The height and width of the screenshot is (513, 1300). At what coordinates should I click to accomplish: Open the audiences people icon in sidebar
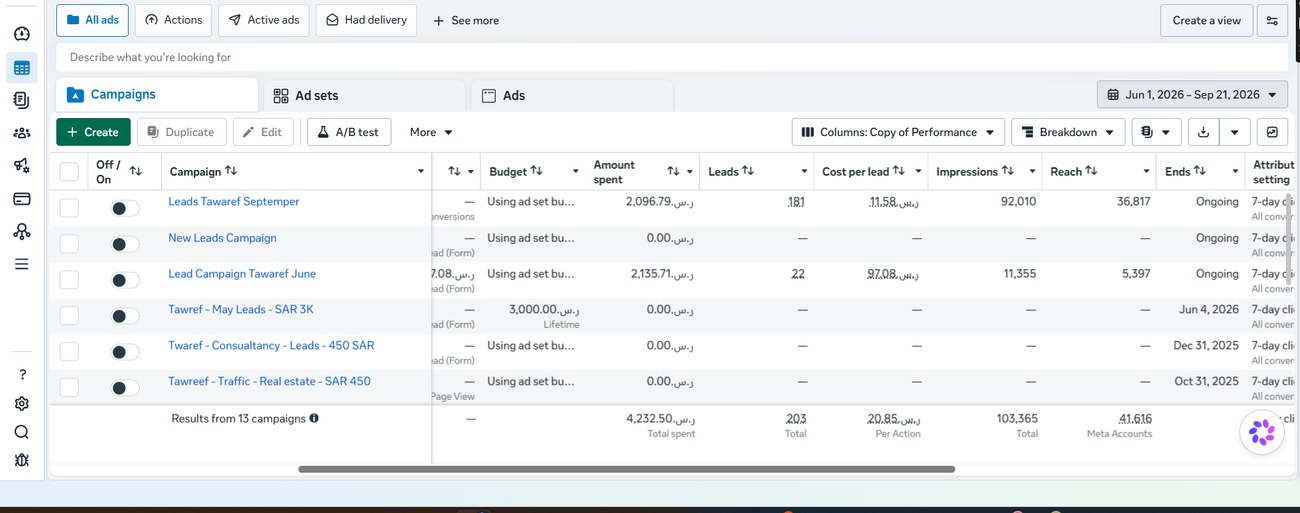[x=22, y=132]
